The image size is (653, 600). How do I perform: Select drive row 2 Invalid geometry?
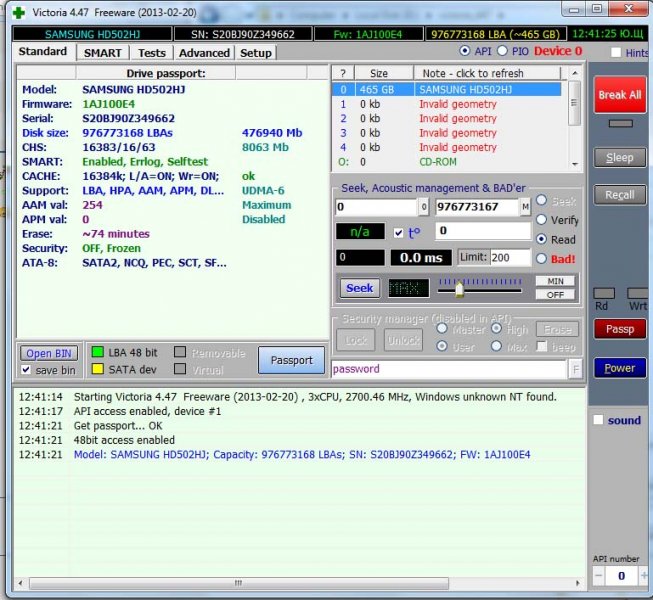[x=446, y=119]
